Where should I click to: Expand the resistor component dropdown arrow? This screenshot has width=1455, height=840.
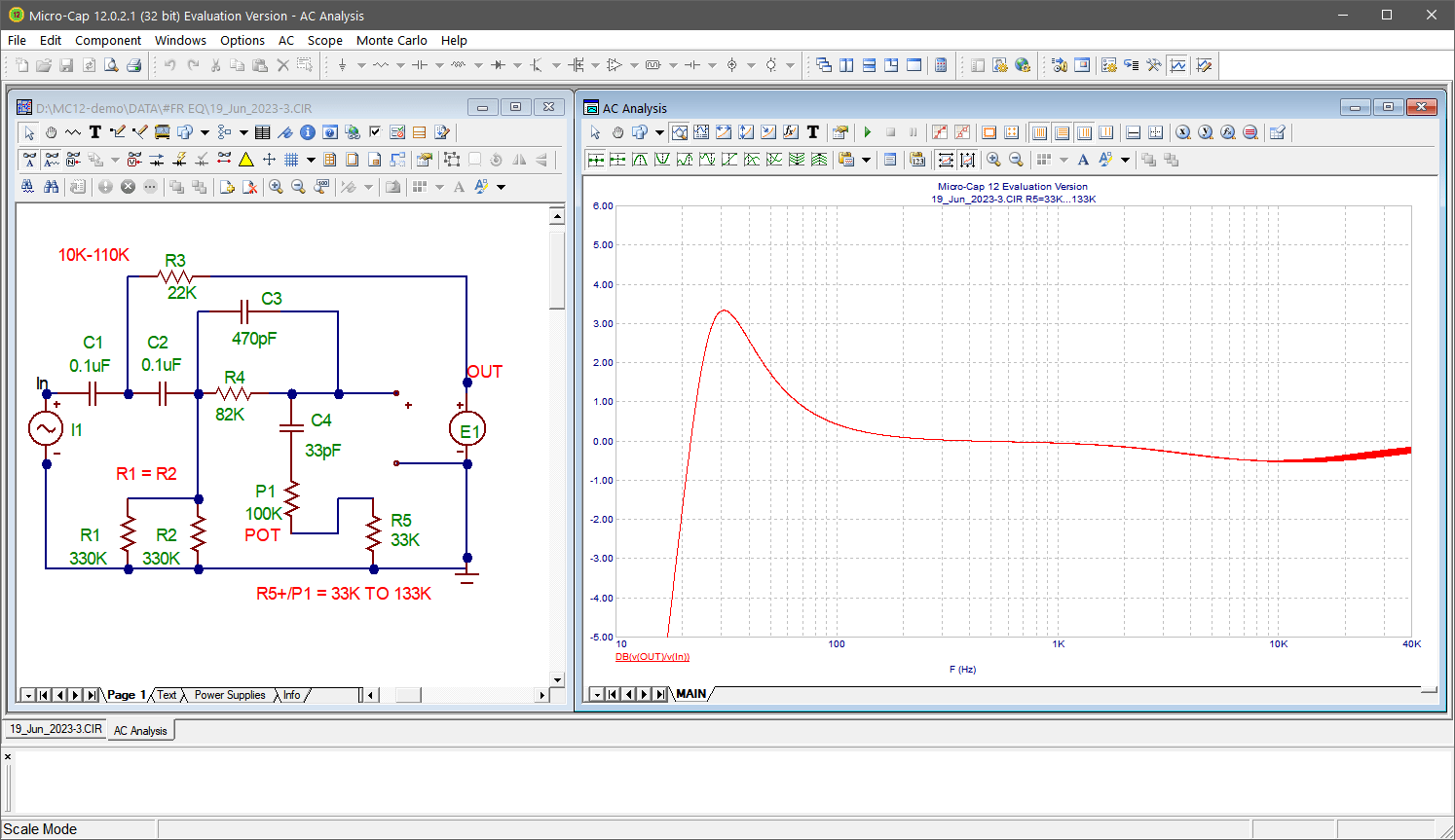click(x=400, y=65)
